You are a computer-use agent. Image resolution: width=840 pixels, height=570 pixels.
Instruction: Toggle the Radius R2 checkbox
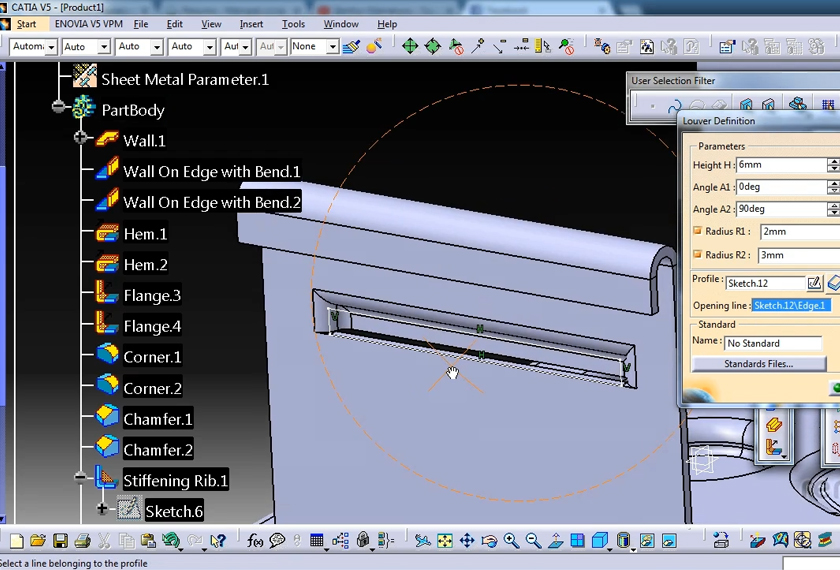(698, 255)
